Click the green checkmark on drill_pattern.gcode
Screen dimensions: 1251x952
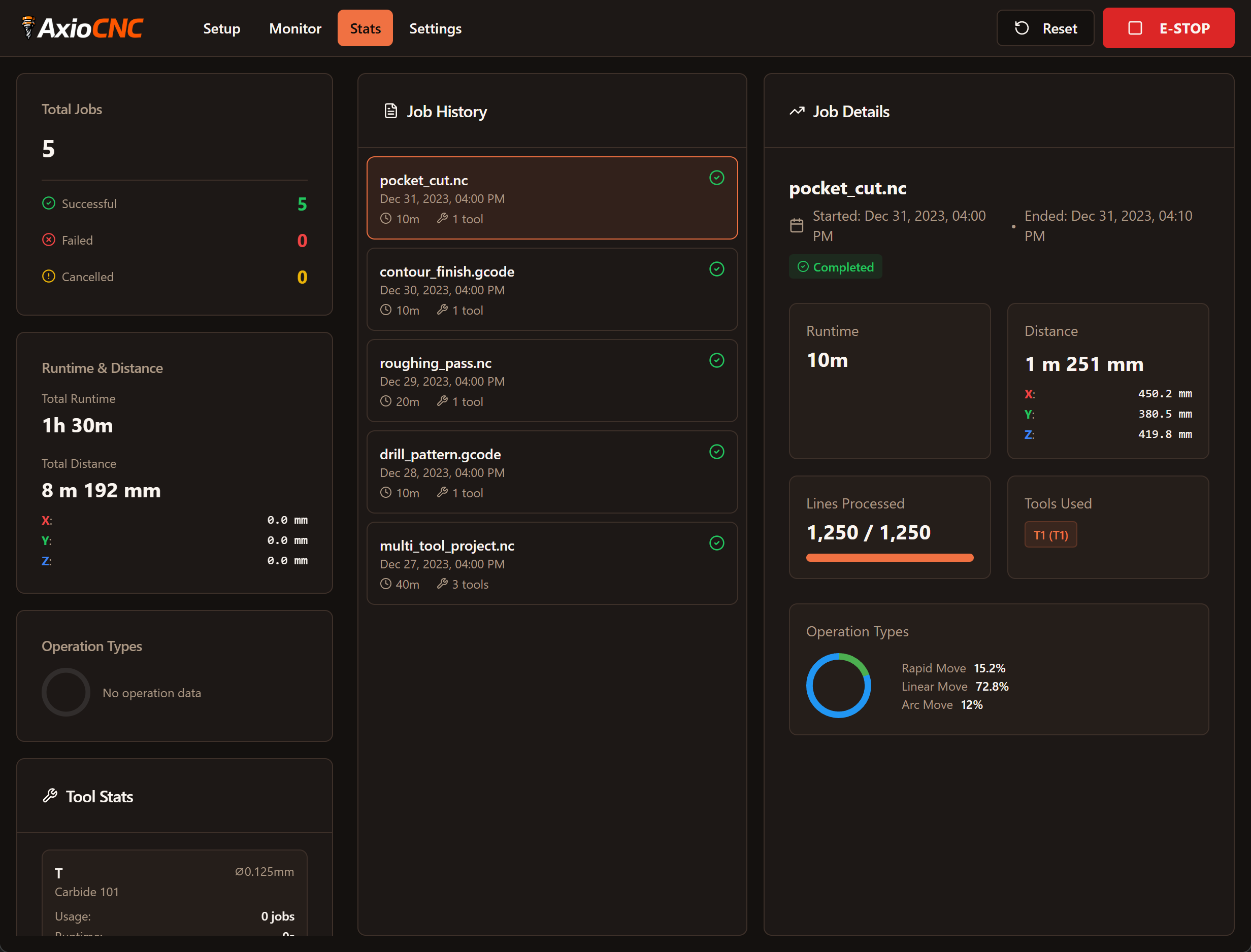coord(716,452)
